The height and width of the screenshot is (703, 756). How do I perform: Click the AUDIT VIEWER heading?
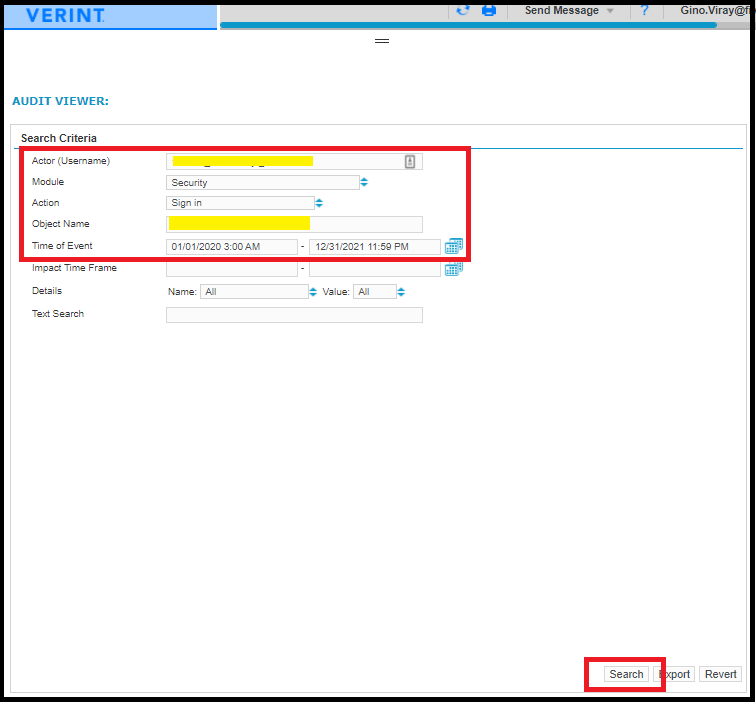pos(60,101)
